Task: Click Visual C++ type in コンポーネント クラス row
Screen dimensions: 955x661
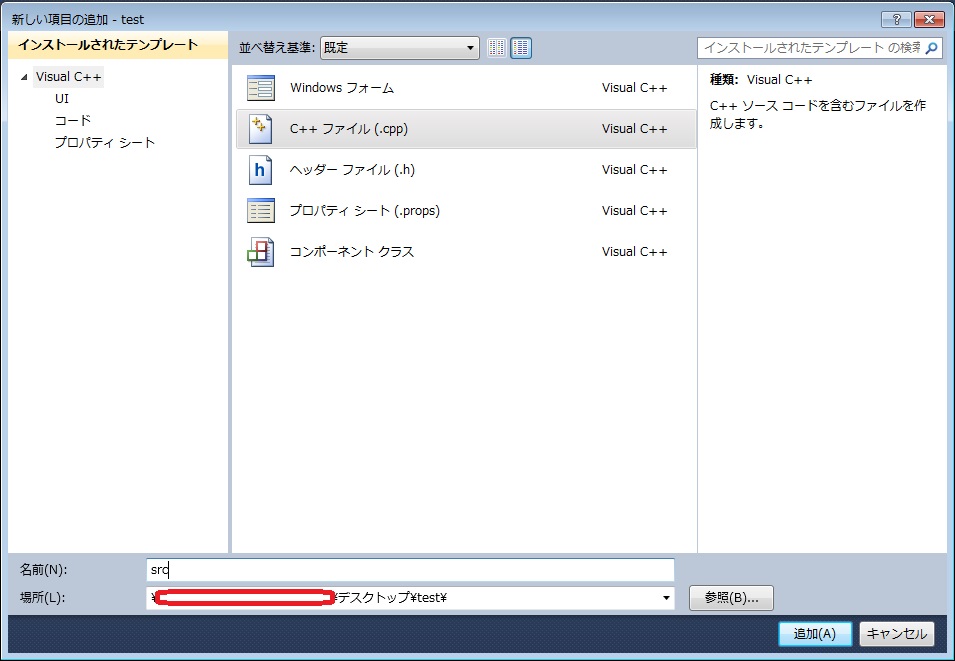Action: point(635,252)
